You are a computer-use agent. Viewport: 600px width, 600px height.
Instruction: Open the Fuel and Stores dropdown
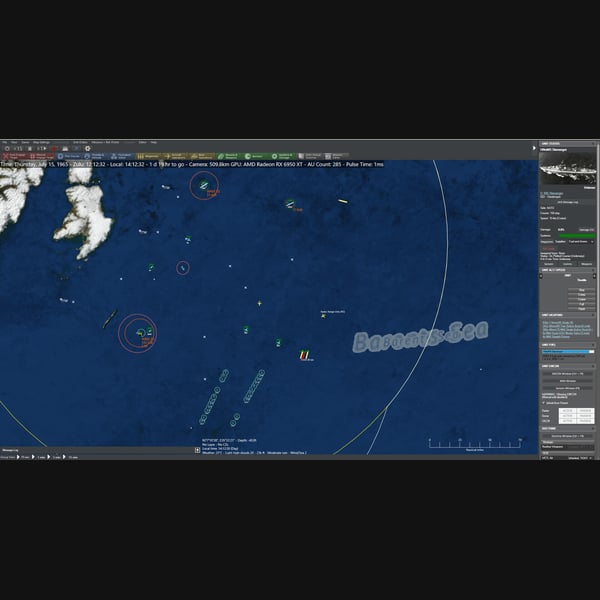tap(581, 242)
